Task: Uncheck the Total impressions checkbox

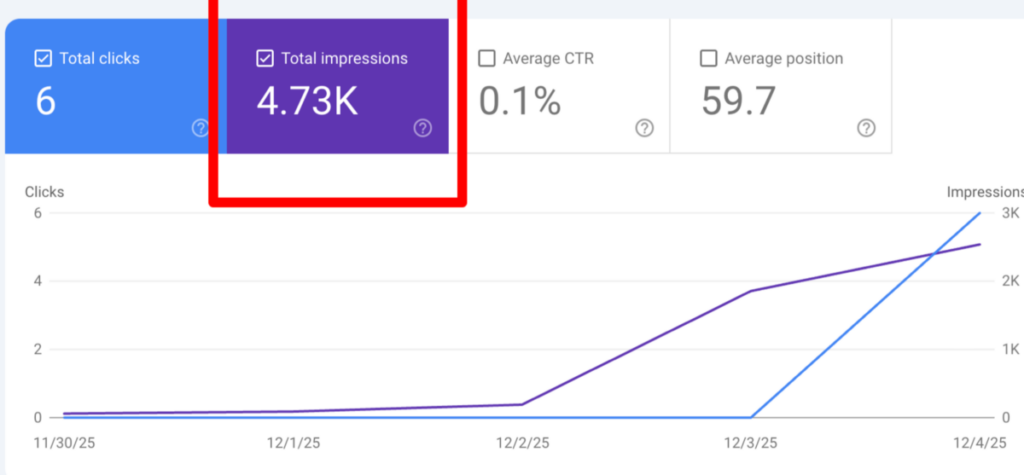Action: [x=265, y=59]
